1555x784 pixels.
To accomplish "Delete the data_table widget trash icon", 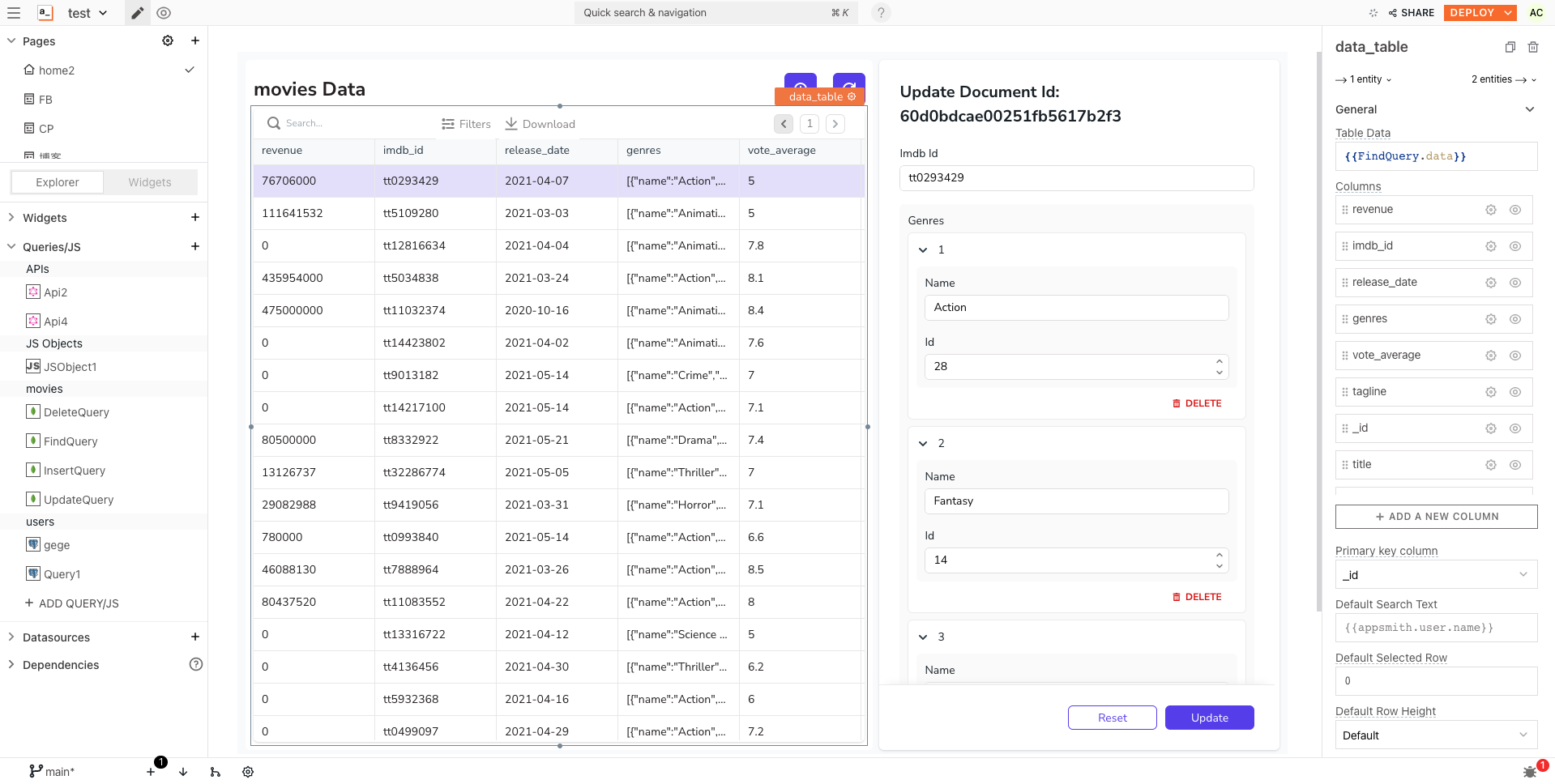I will coord(1533,47).
